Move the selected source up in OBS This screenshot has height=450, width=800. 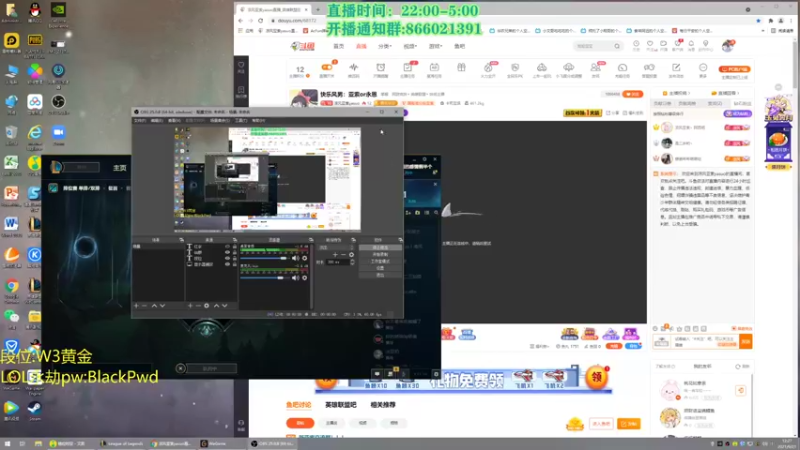216,306
